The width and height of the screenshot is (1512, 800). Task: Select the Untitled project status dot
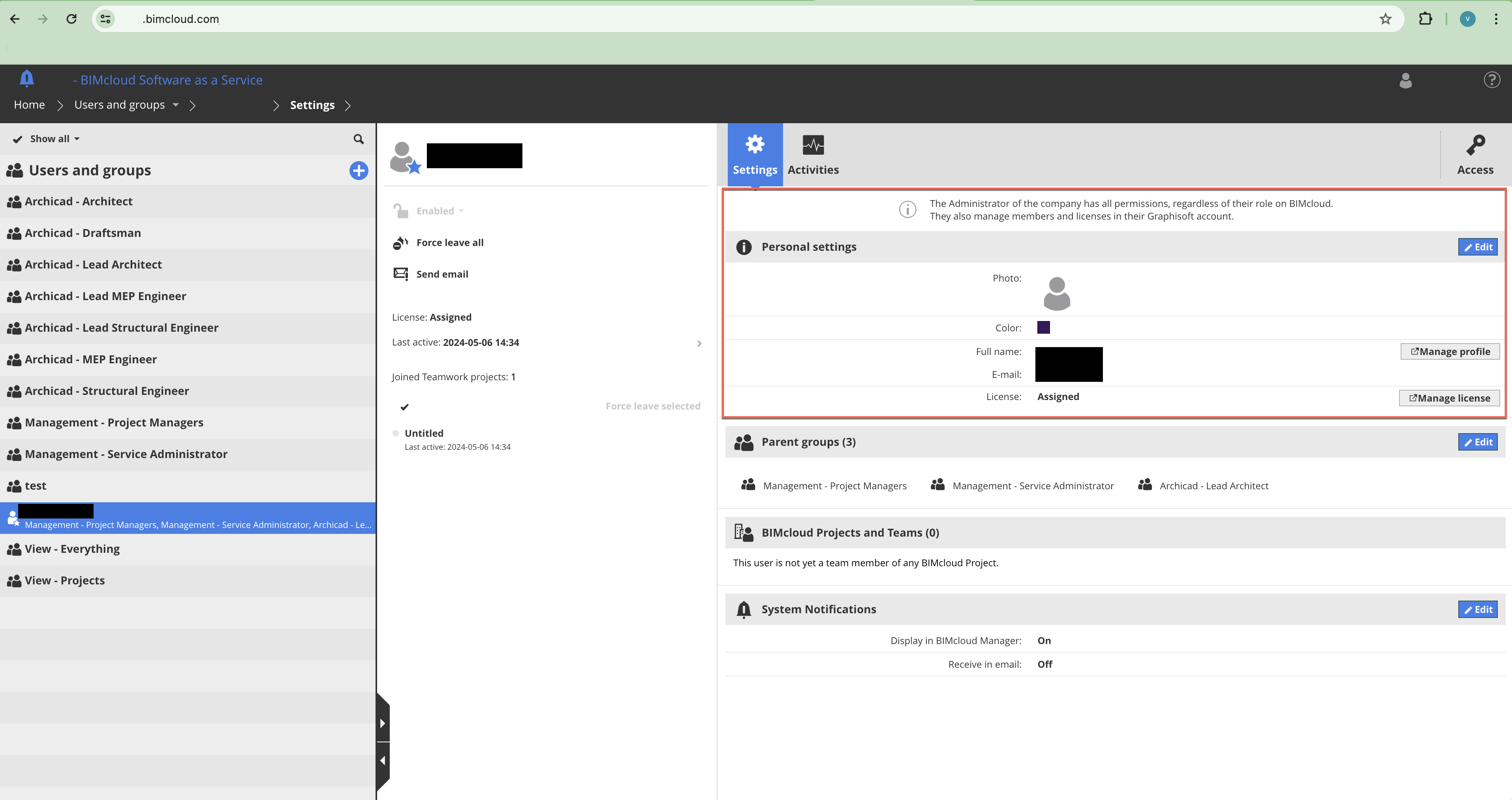(396, 433)
